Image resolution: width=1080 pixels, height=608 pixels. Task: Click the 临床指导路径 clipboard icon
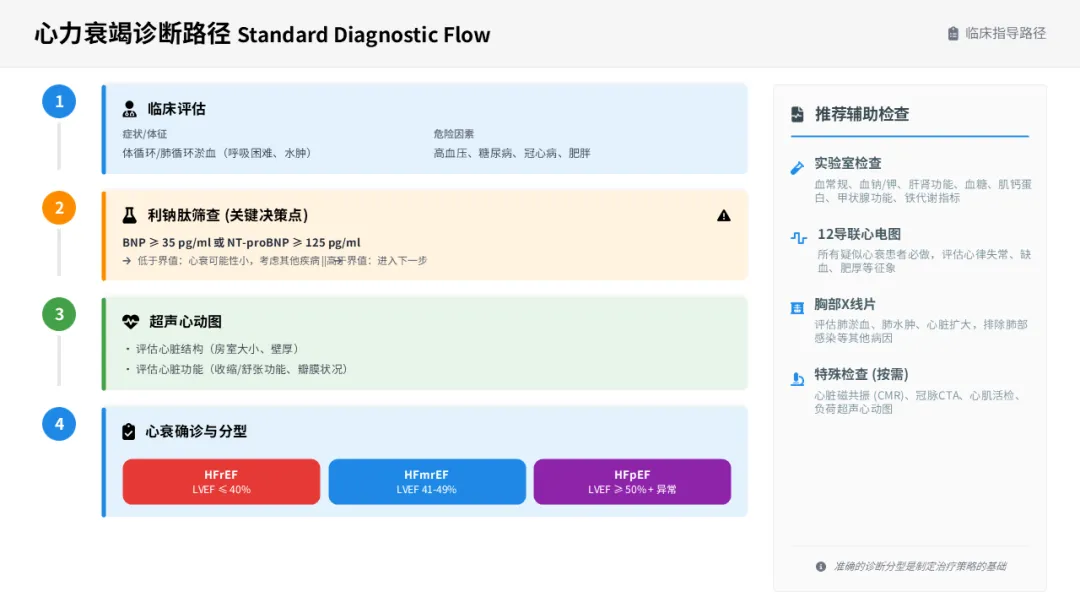pyautogui.click(x=953, y=34)
